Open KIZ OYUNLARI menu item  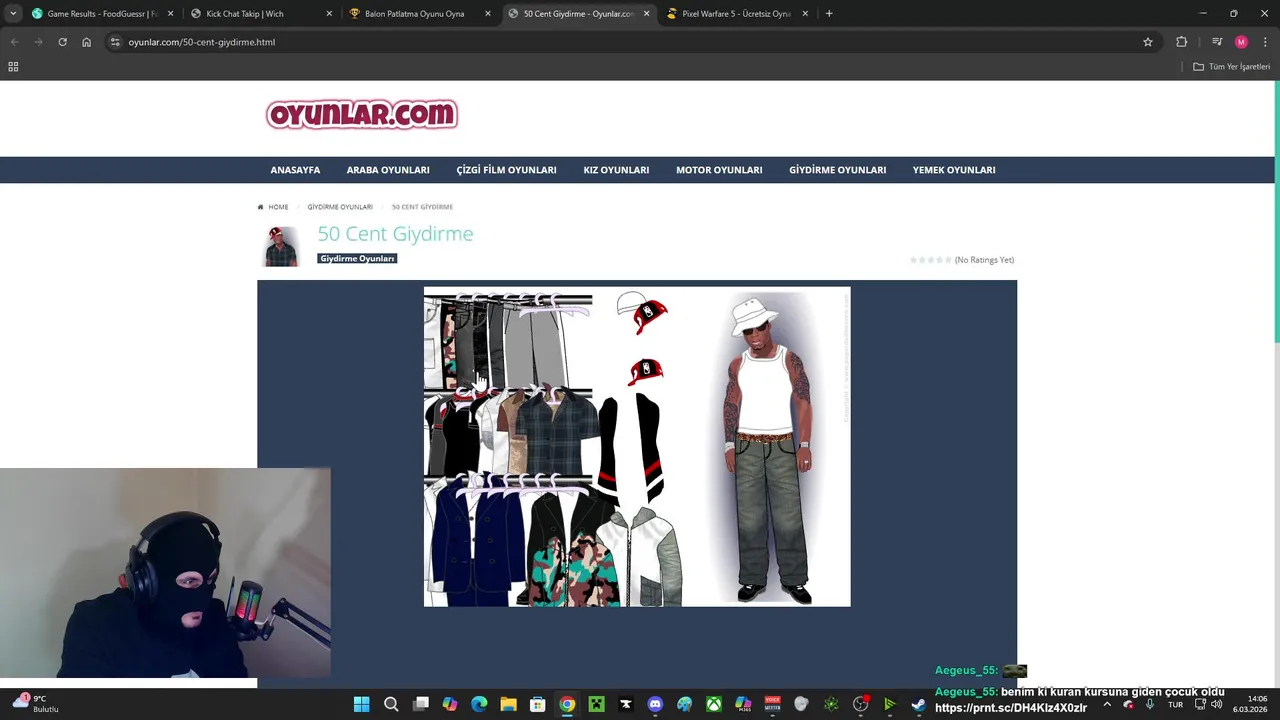click(616, 170)
